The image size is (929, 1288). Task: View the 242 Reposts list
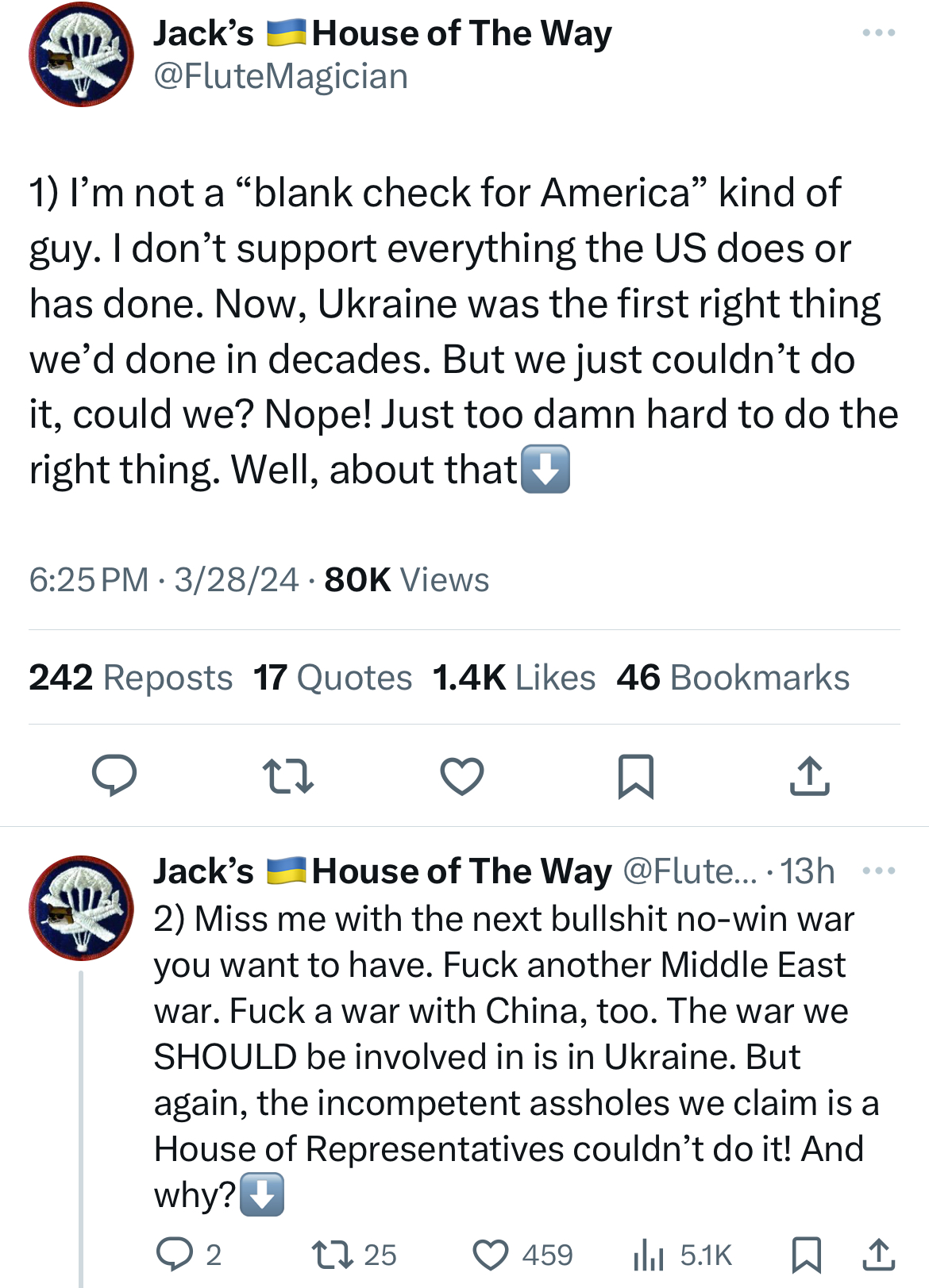tap(131, 678)
